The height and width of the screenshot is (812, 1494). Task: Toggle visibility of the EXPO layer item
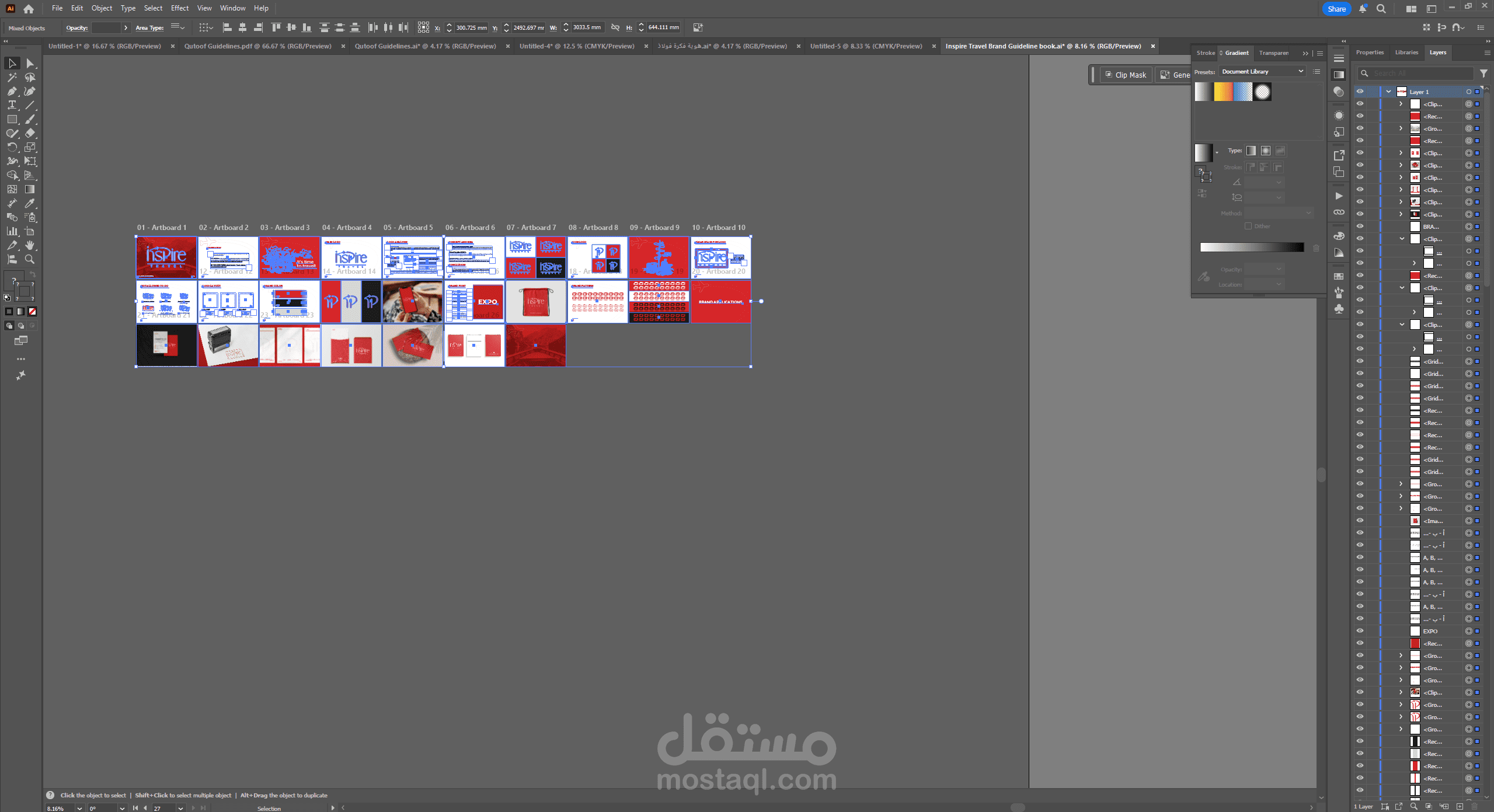[1360, 631]
